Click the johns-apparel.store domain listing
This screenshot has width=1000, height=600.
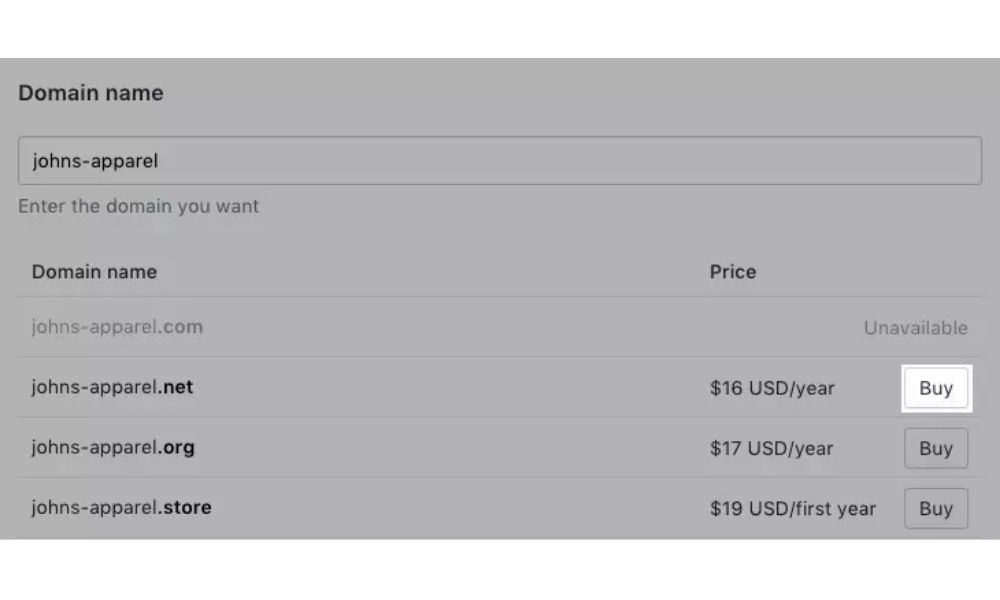coord(121,508)
